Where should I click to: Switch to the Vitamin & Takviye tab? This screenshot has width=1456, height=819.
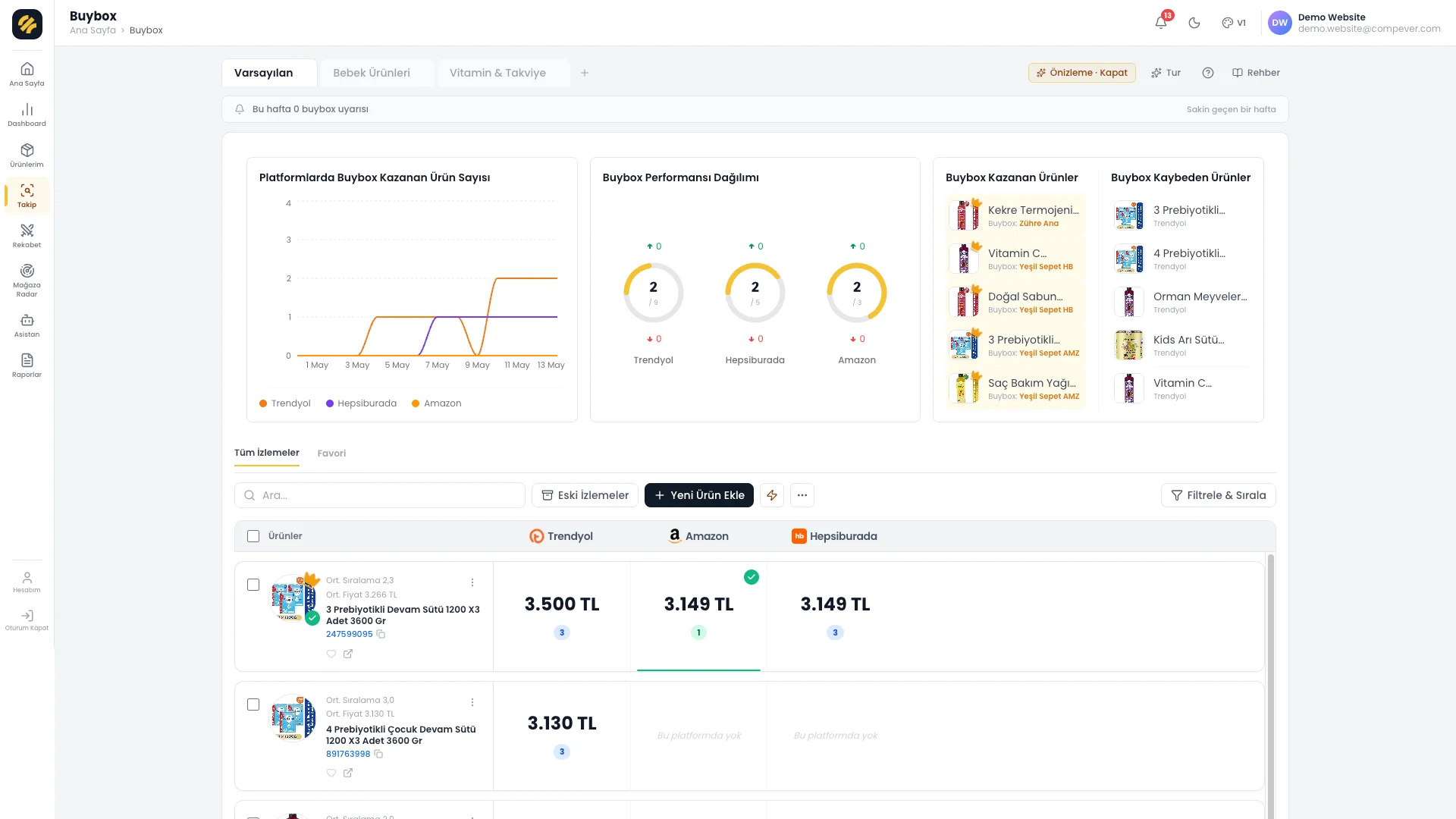click(x=504, y=73)
